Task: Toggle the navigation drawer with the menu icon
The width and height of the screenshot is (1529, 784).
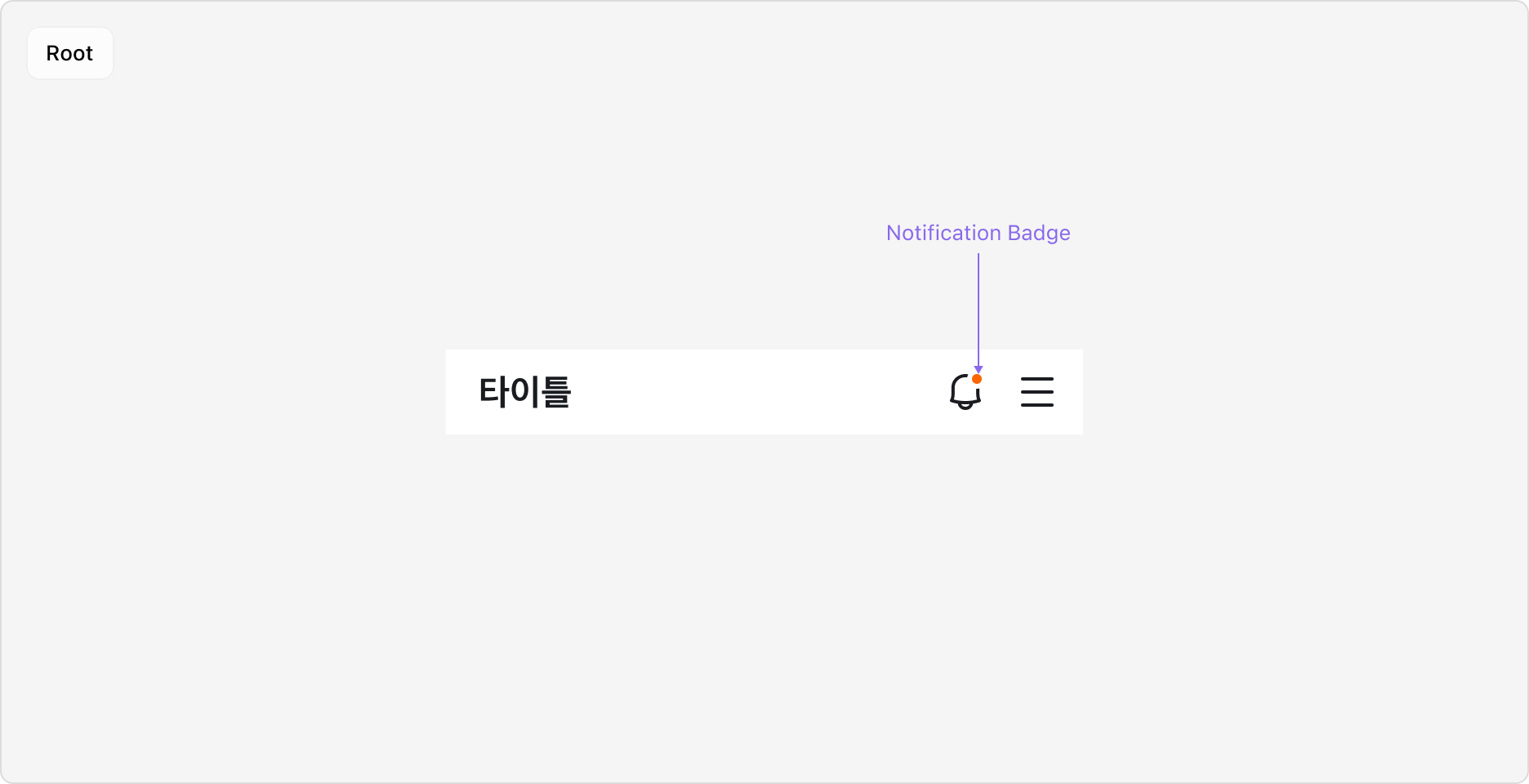Action: (x=1036, y=392)
